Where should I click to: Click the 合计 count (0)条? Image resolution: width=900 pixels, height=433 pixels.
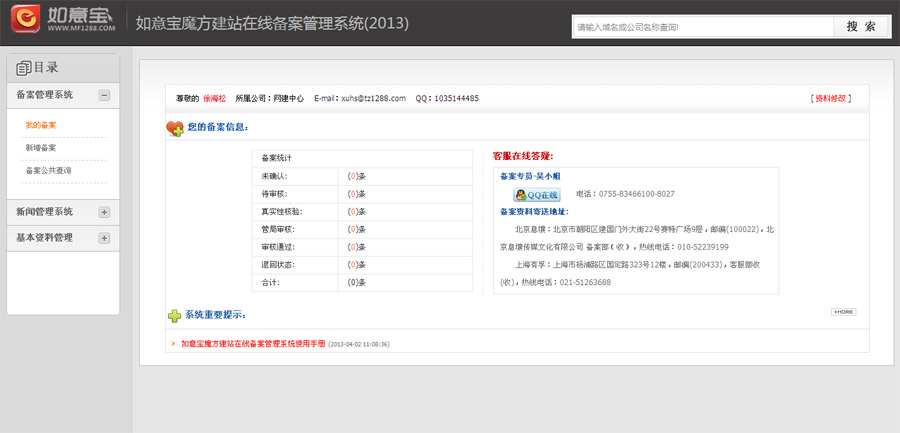point(356,283)
